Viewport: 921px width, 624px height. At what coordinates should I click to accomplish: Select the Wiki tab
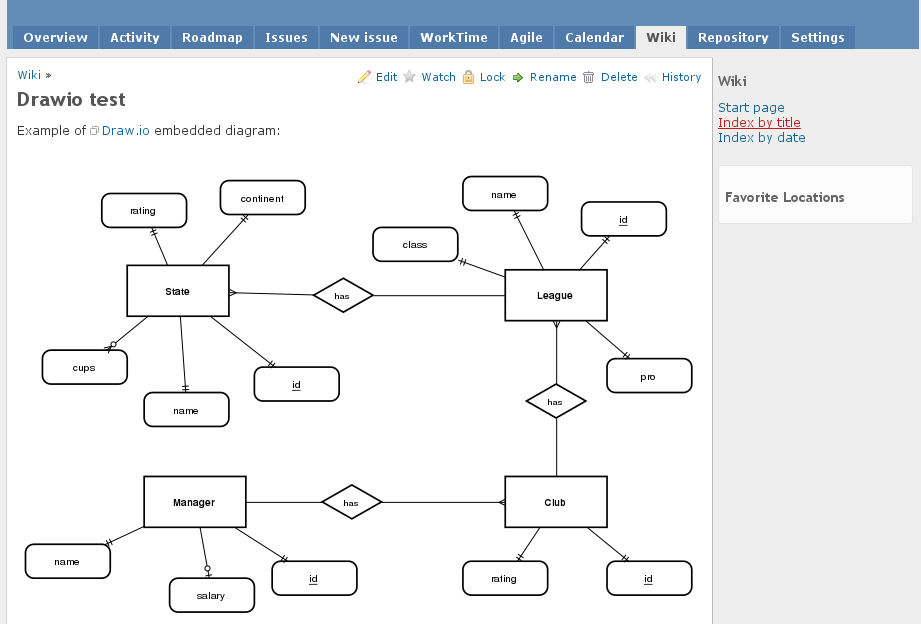[x=661, y=38]
